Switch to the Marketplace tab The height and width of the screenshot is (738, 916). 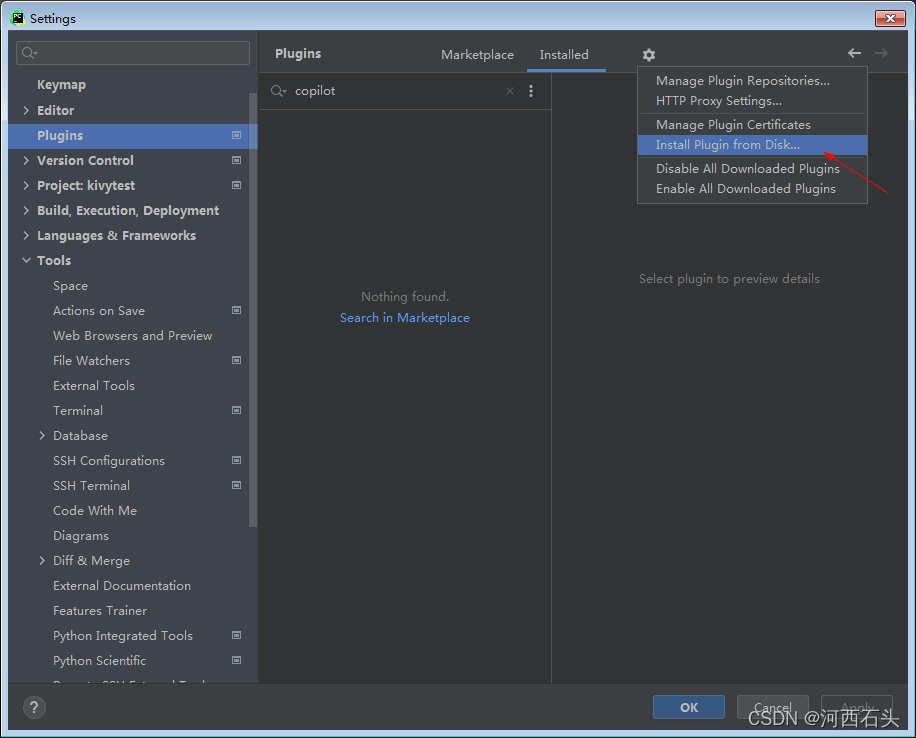(477, 55)
